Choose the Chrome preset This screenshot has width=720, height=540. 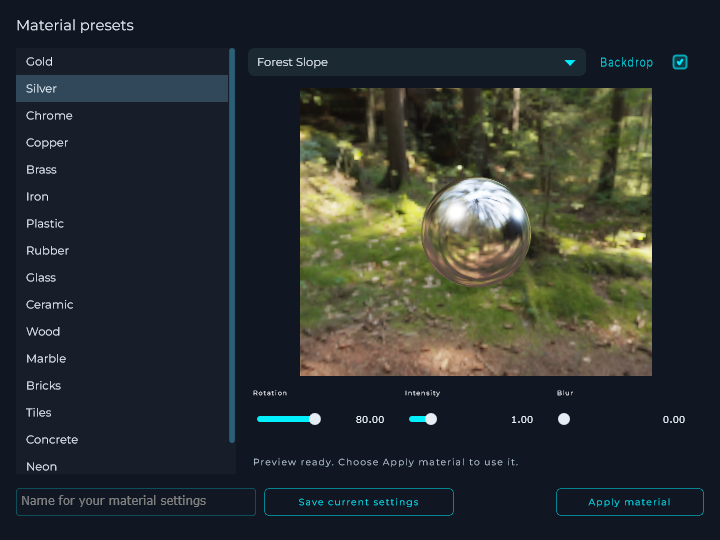click(x=122, y=116)
